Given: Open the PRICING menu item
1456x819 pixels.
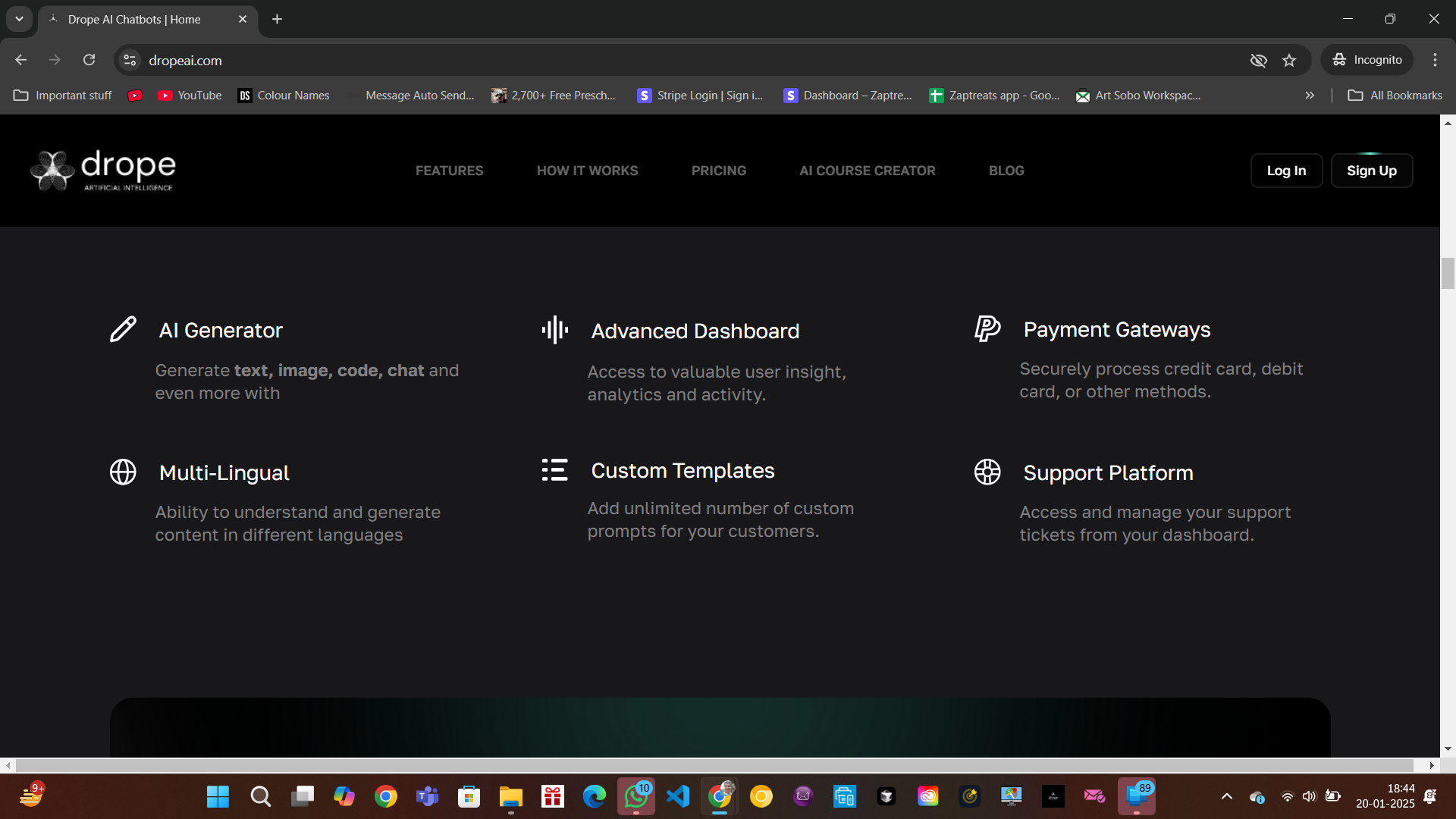Looking at the screenshot, I should (718, 171).
